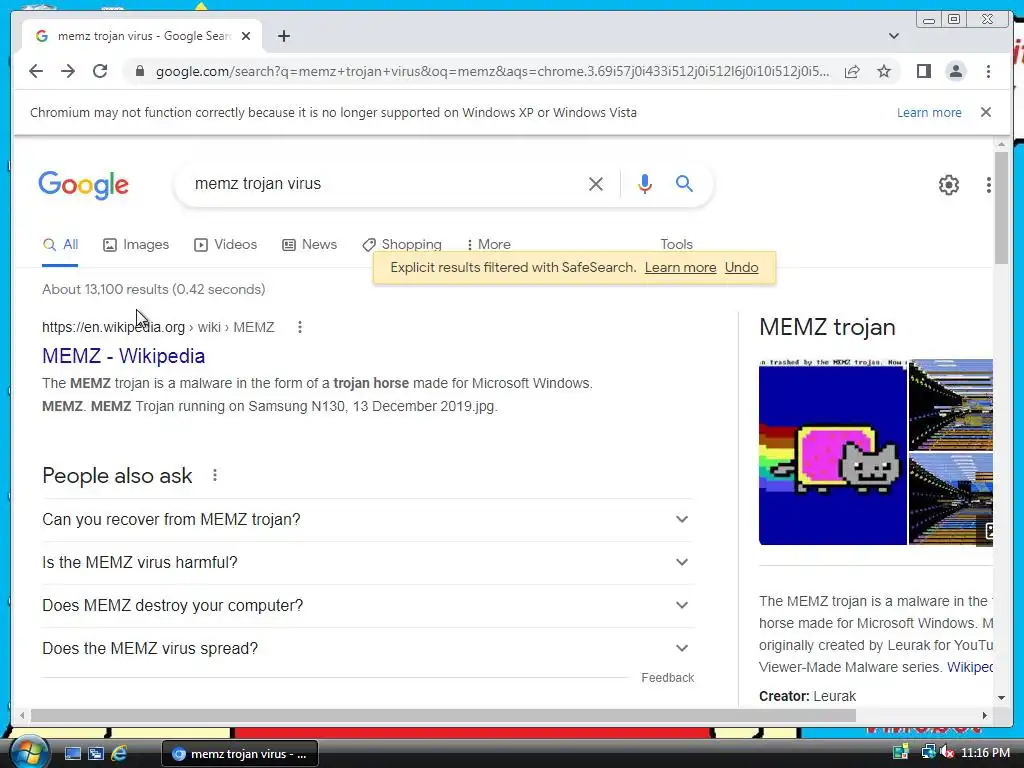
Task: Go to the Google logo homepage
Action: 84,185
